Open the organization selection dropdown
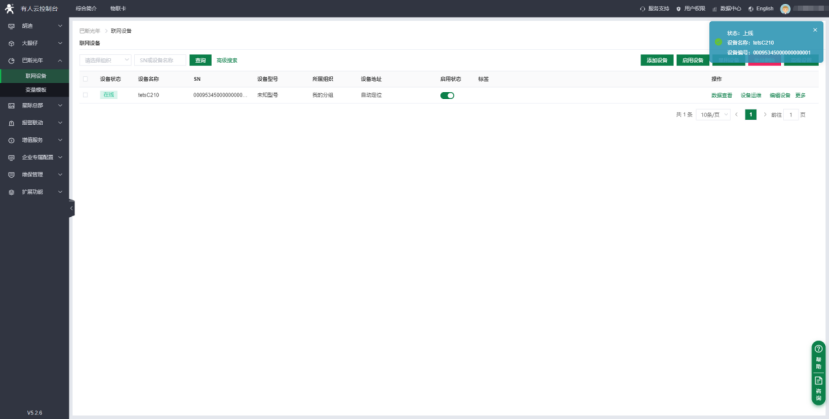 pos(105,60)
